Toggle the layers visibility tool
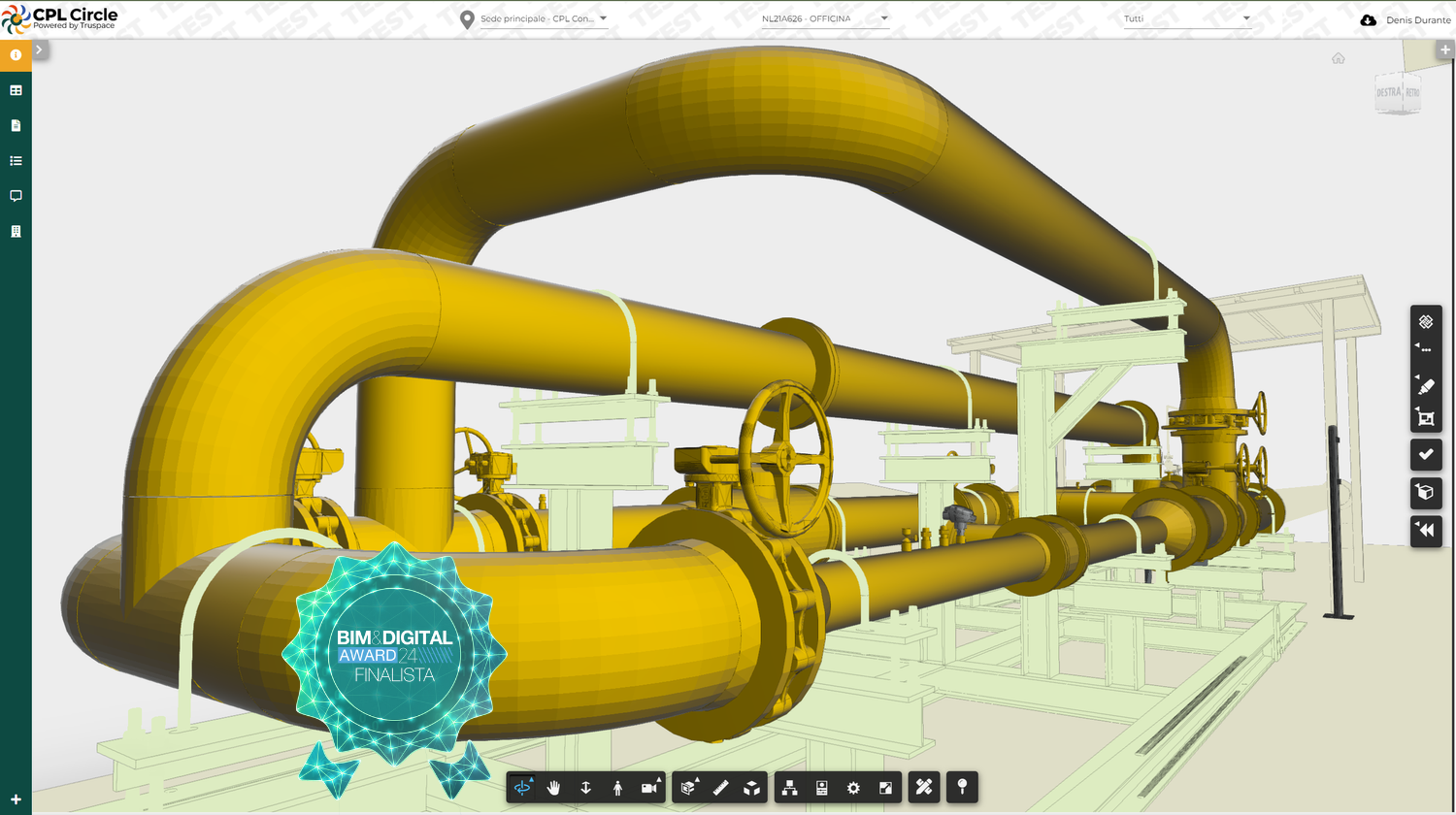This screenshot has width=1456, height=815. point(1425,321)
